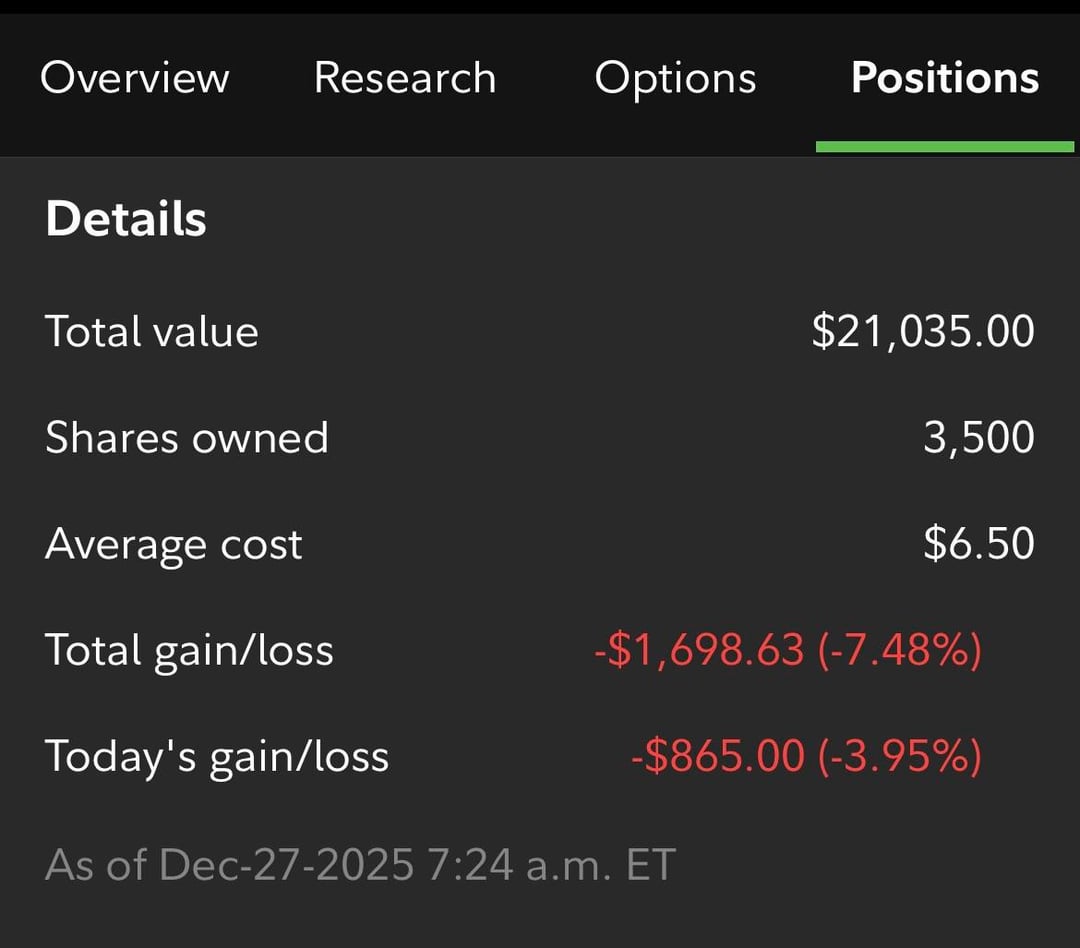The height and width of the screenshot is (948, 1080).
Task: Click the $6.50 average cost value
Action: coord(978,544)
